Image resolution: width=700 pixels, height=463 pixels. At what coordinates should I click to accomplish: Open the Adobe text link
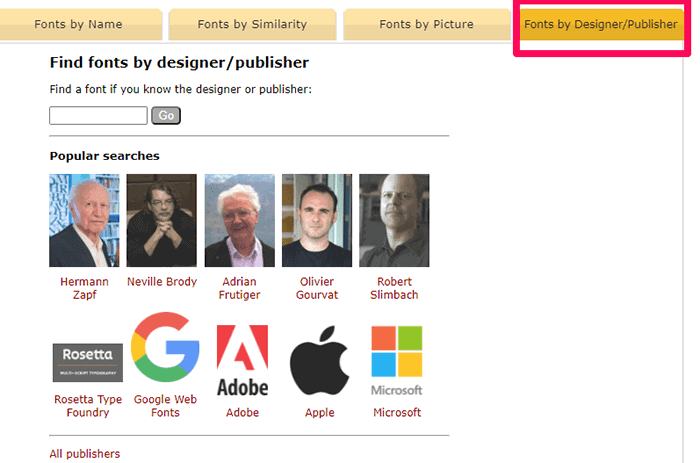[242, 413]
